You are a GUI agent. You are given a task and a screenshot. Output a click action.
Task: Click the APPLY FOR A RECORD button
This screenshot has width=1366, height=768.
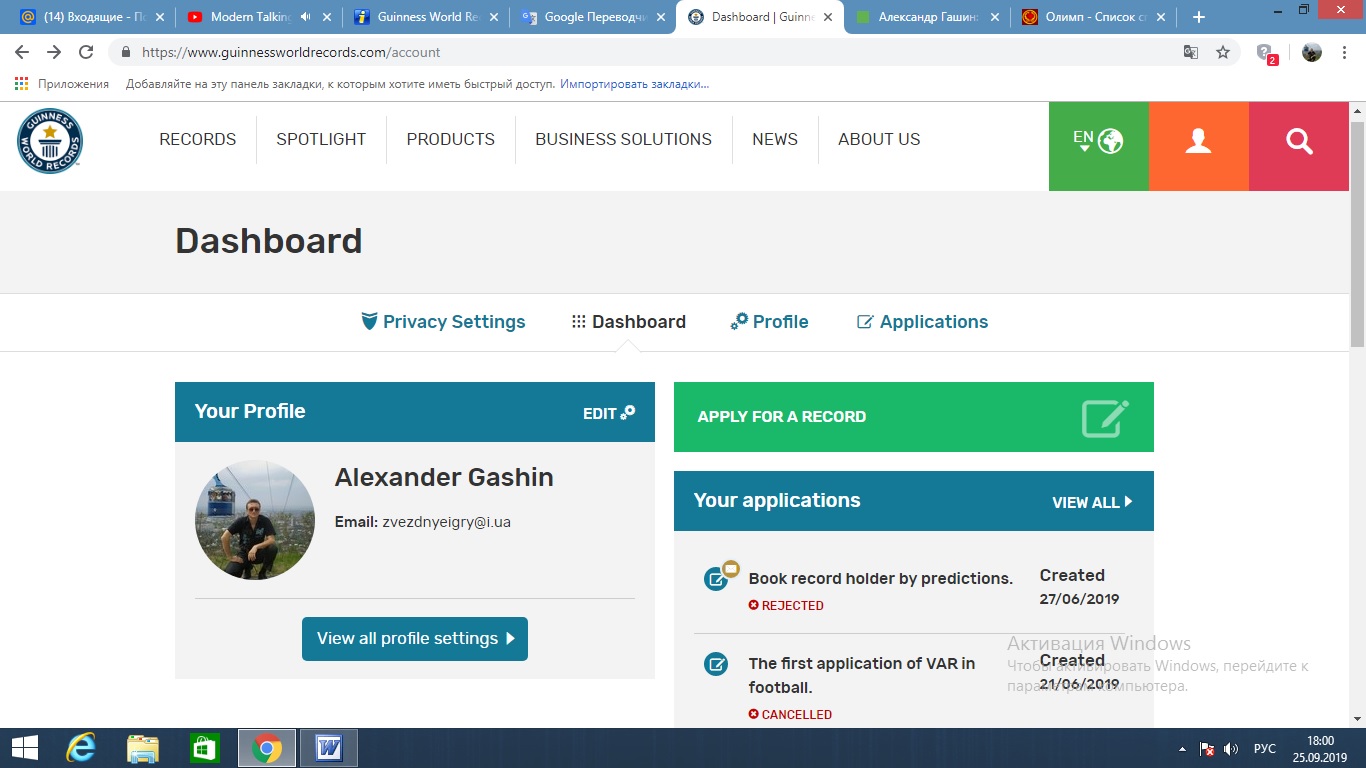coord(914,417)
